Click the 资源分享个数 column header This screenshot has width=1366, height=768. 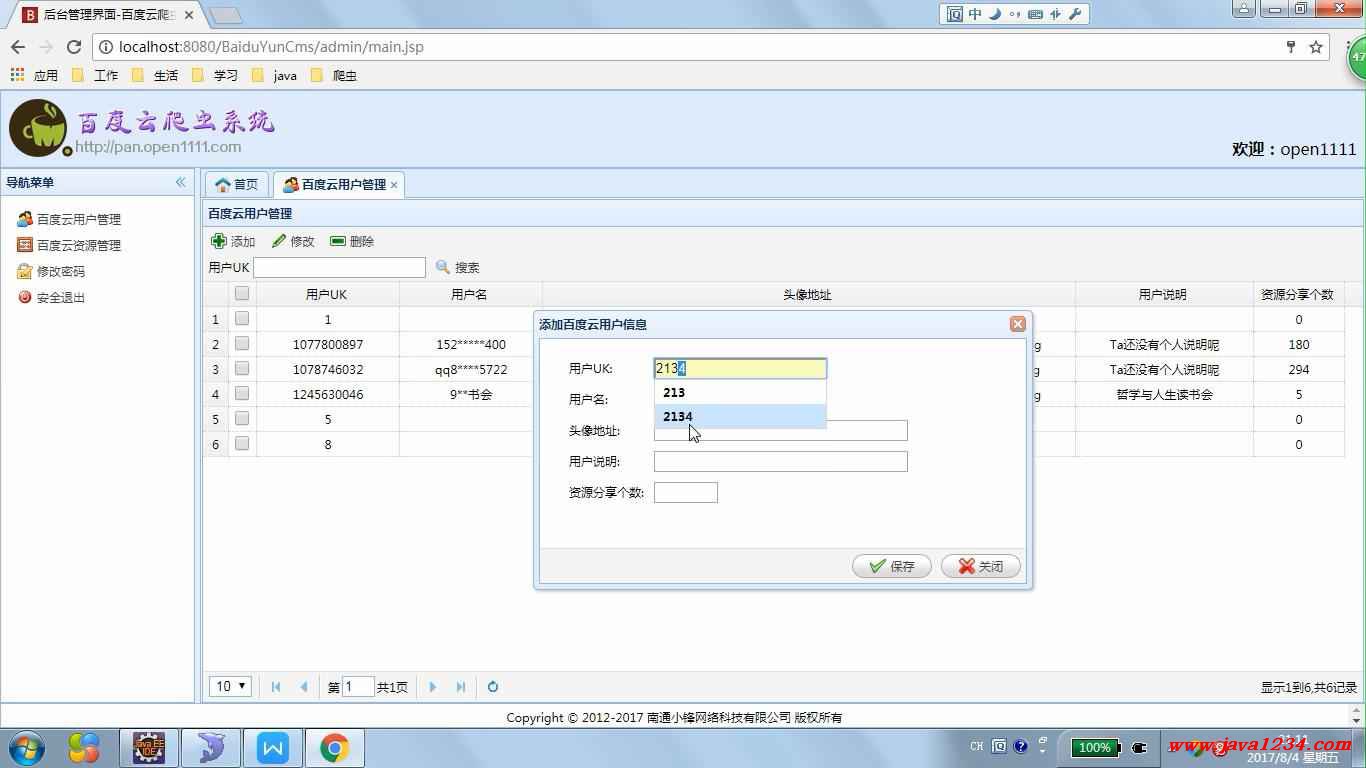click(x=1298, y=294)
